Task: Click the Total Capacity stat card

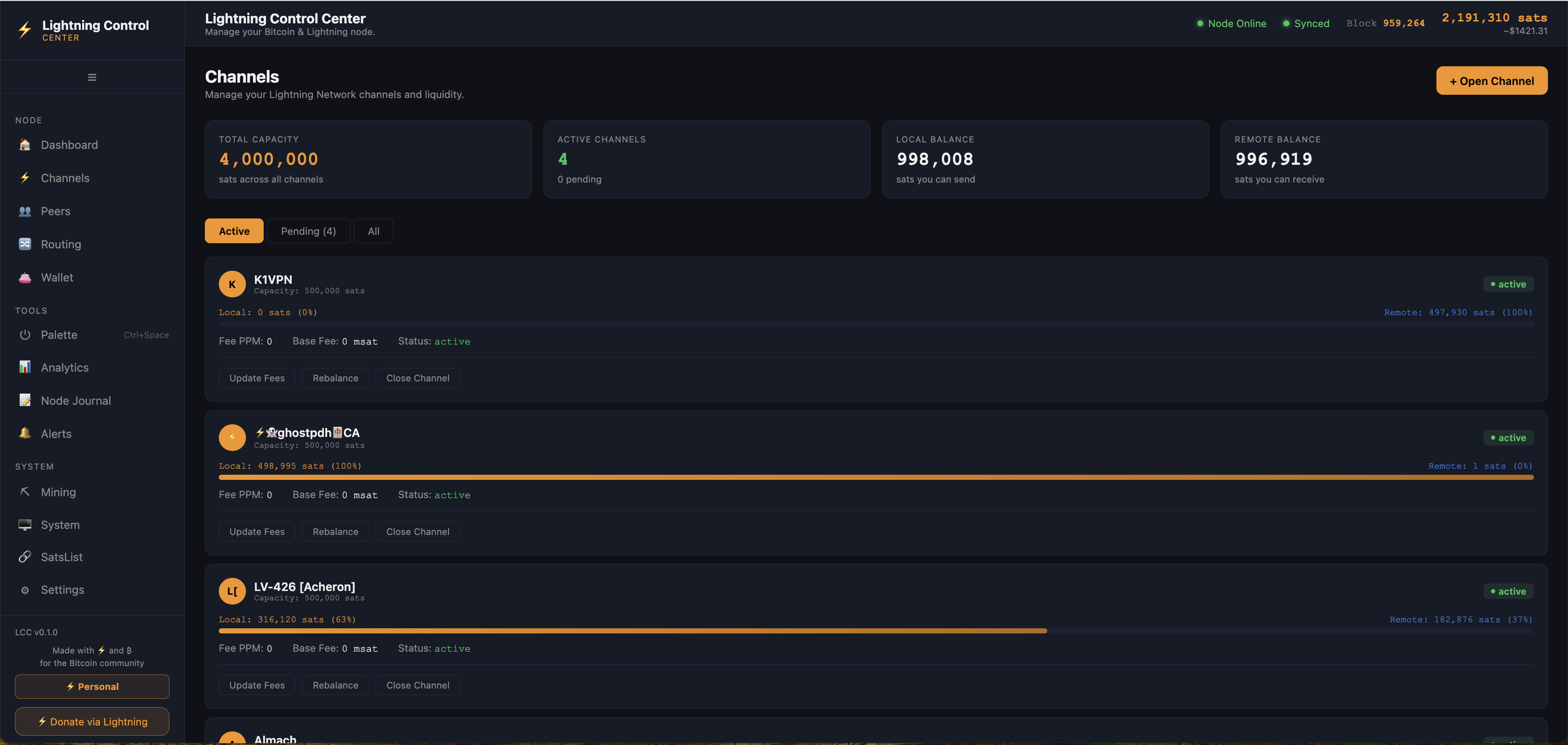Action: tap(368, 160)
